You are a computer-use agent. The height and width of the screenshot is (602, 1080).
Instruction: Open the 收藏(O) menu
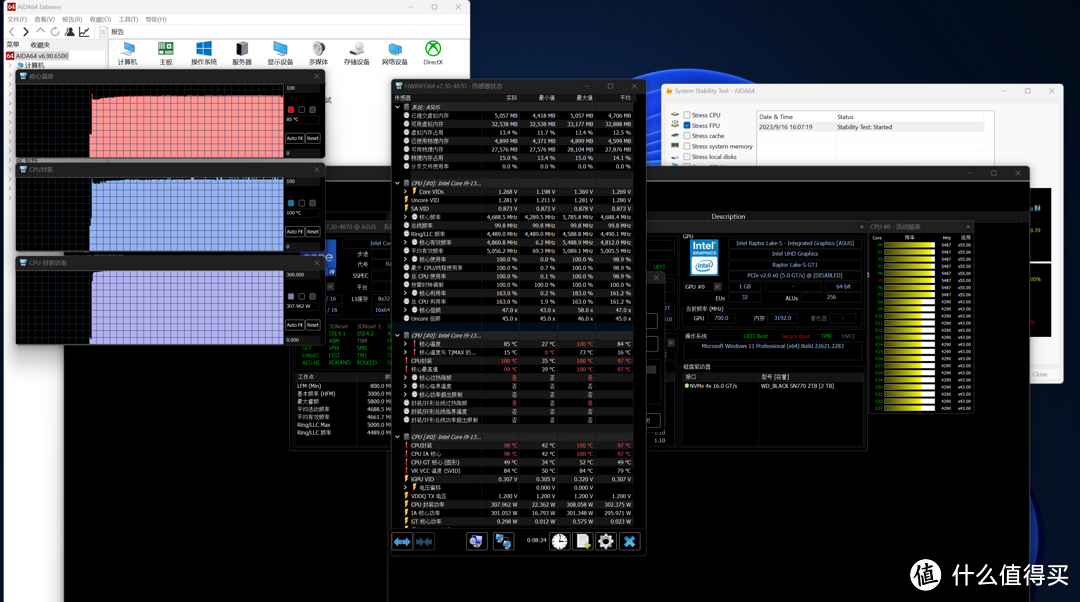100,19
